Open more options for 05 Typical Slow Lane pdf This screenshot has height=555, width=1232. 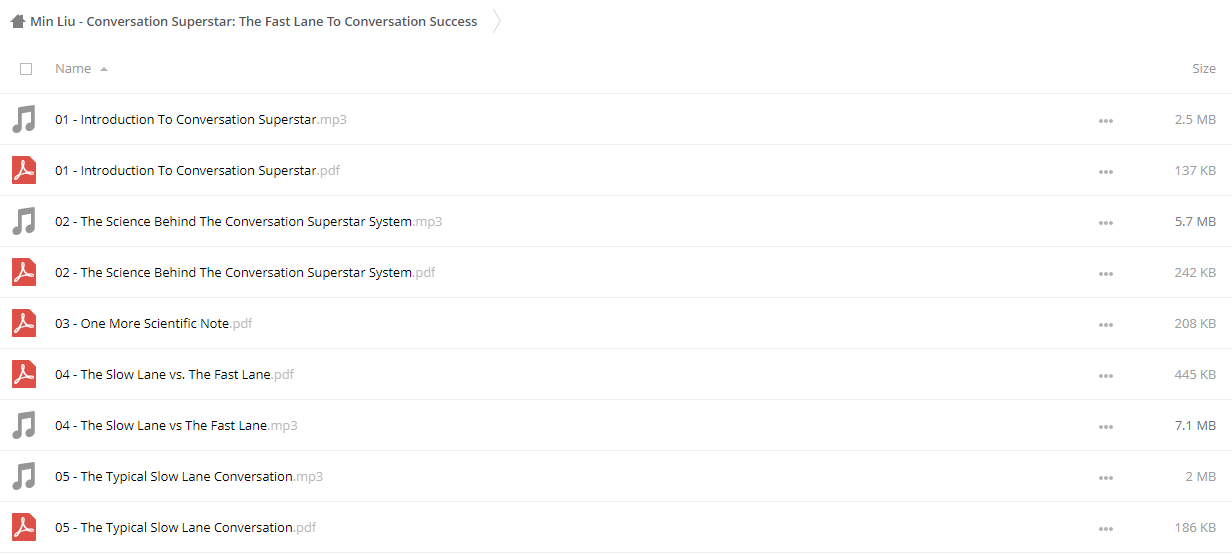click(1105, 529)
